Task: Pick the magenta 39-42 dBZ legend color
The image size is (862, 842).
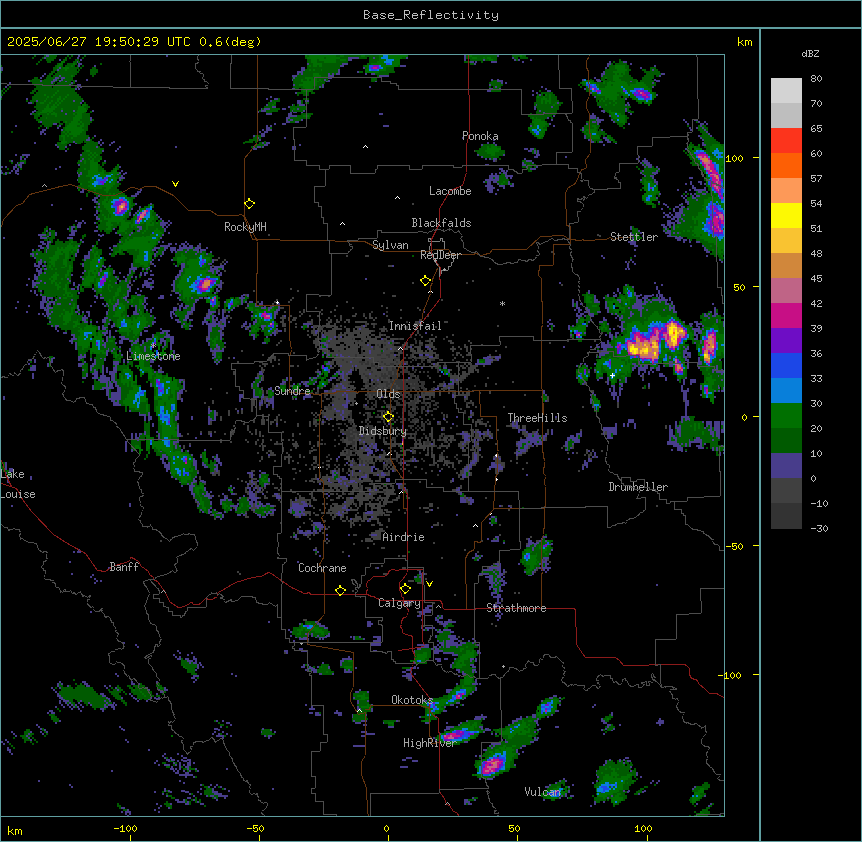Action: point(786,315)
